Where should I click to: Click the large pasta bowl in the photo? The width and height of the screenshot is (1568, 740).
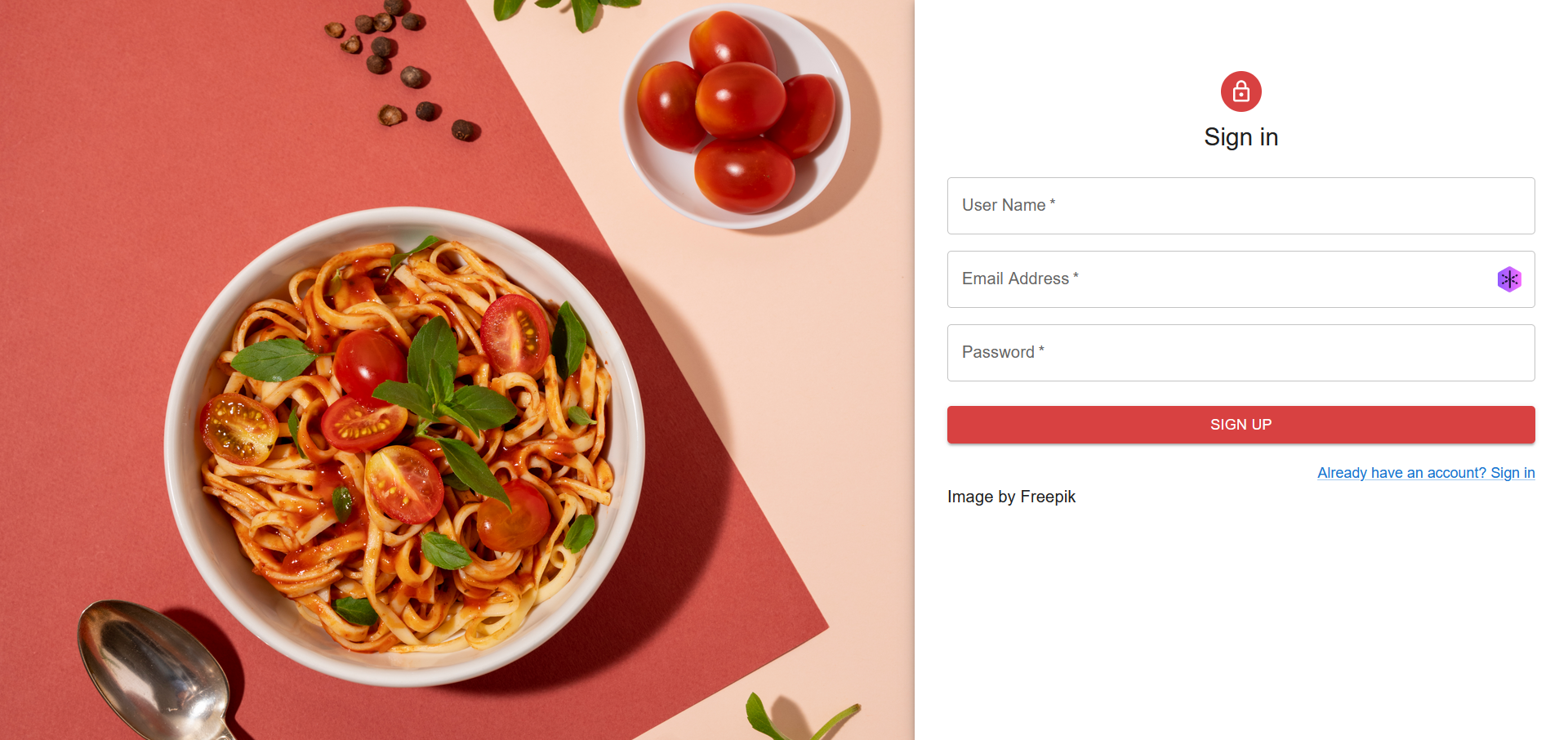pos(404,447)
